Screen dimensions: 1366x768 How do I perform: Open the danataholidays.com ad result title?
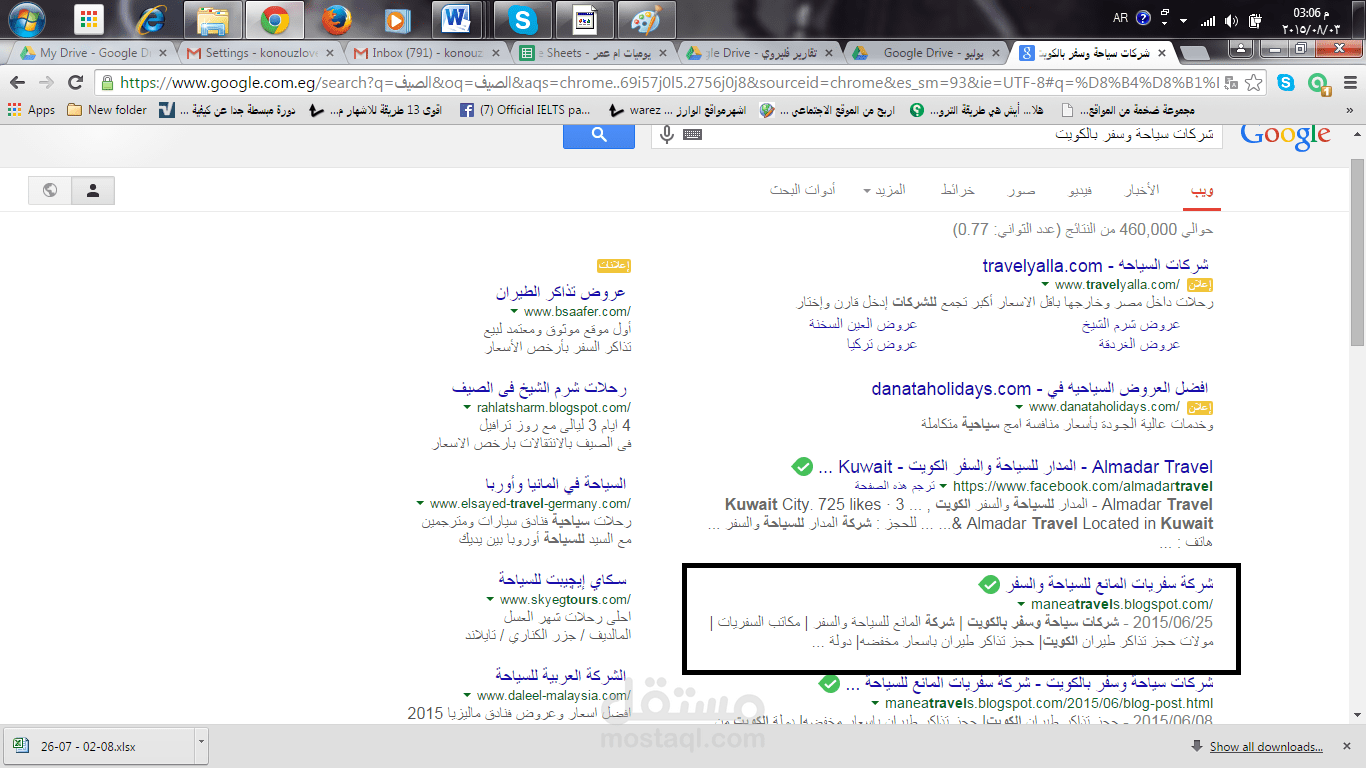[x=1040, y=388]
